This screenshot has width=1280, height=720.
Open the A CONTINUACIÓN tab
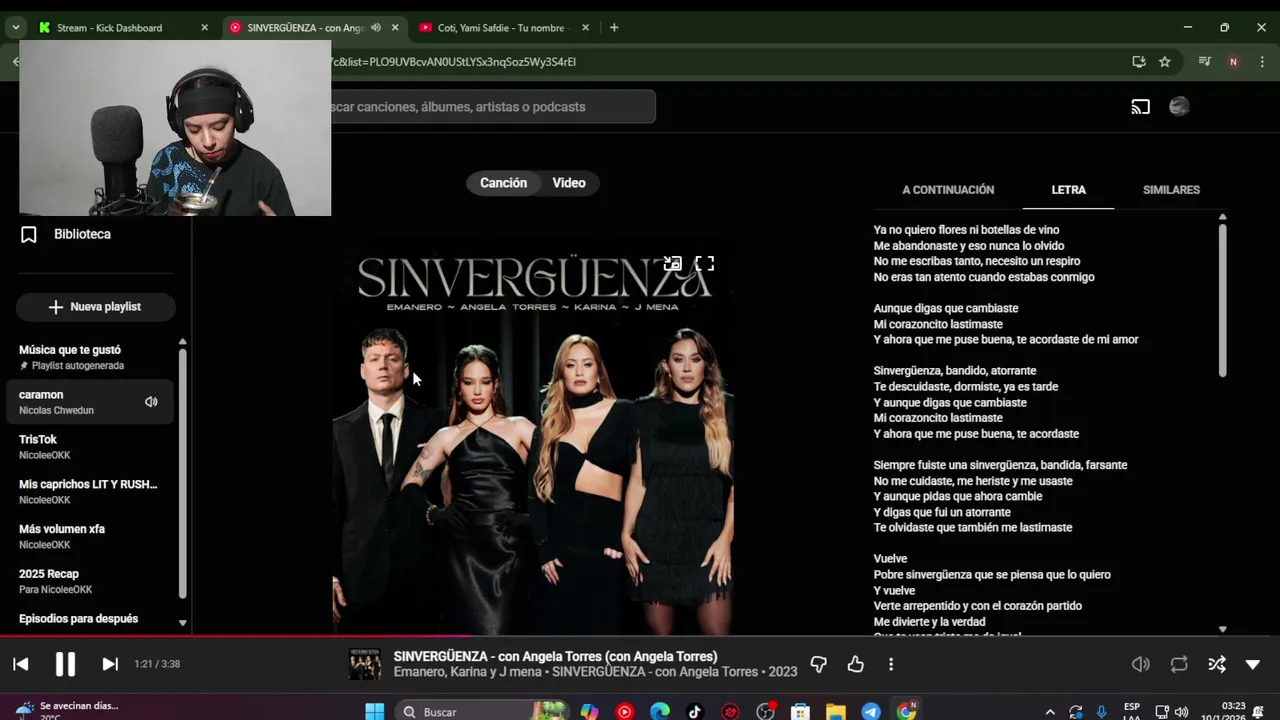[x=948, y=189]
